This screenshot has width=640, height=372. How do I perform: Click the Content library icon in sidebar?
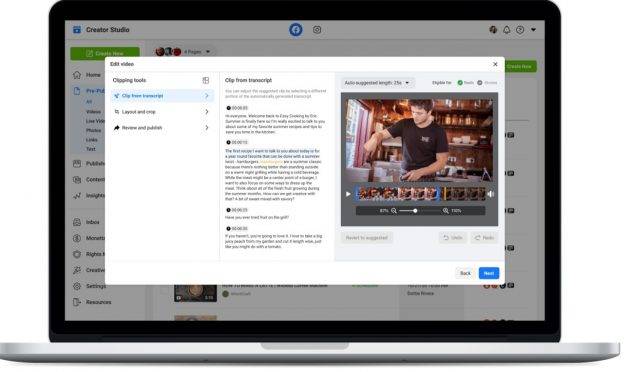pyautogui.click(x=77, y=180)
